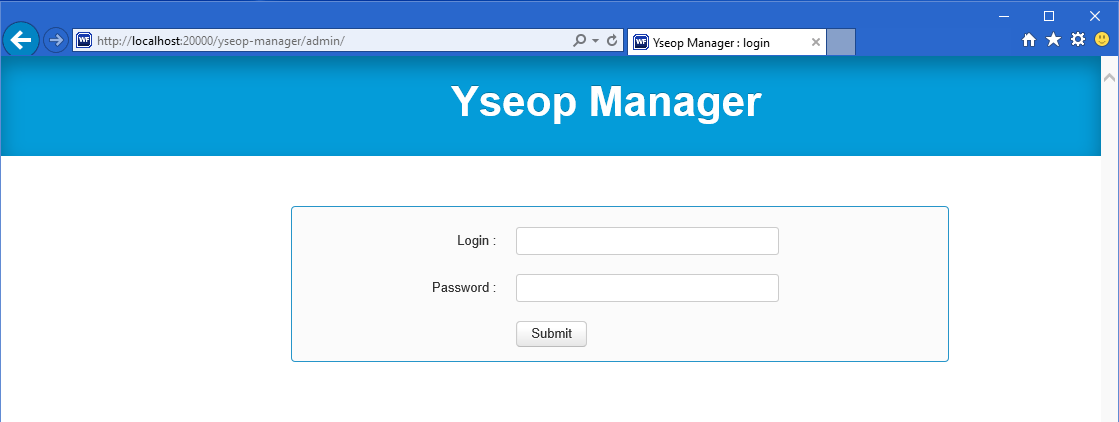The width and height of the screenshot is (1119, 422).
Task: Click the magnifier search icon in address bar
Action: [x=579, y=41]
